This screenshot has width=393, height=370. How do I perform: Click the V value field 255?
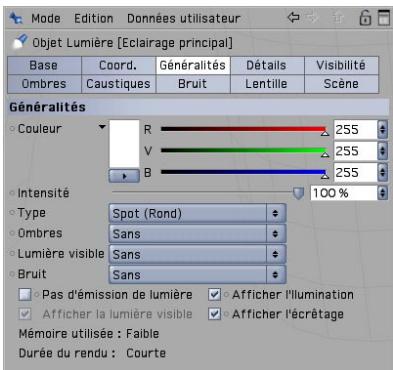tap(355, 151)
